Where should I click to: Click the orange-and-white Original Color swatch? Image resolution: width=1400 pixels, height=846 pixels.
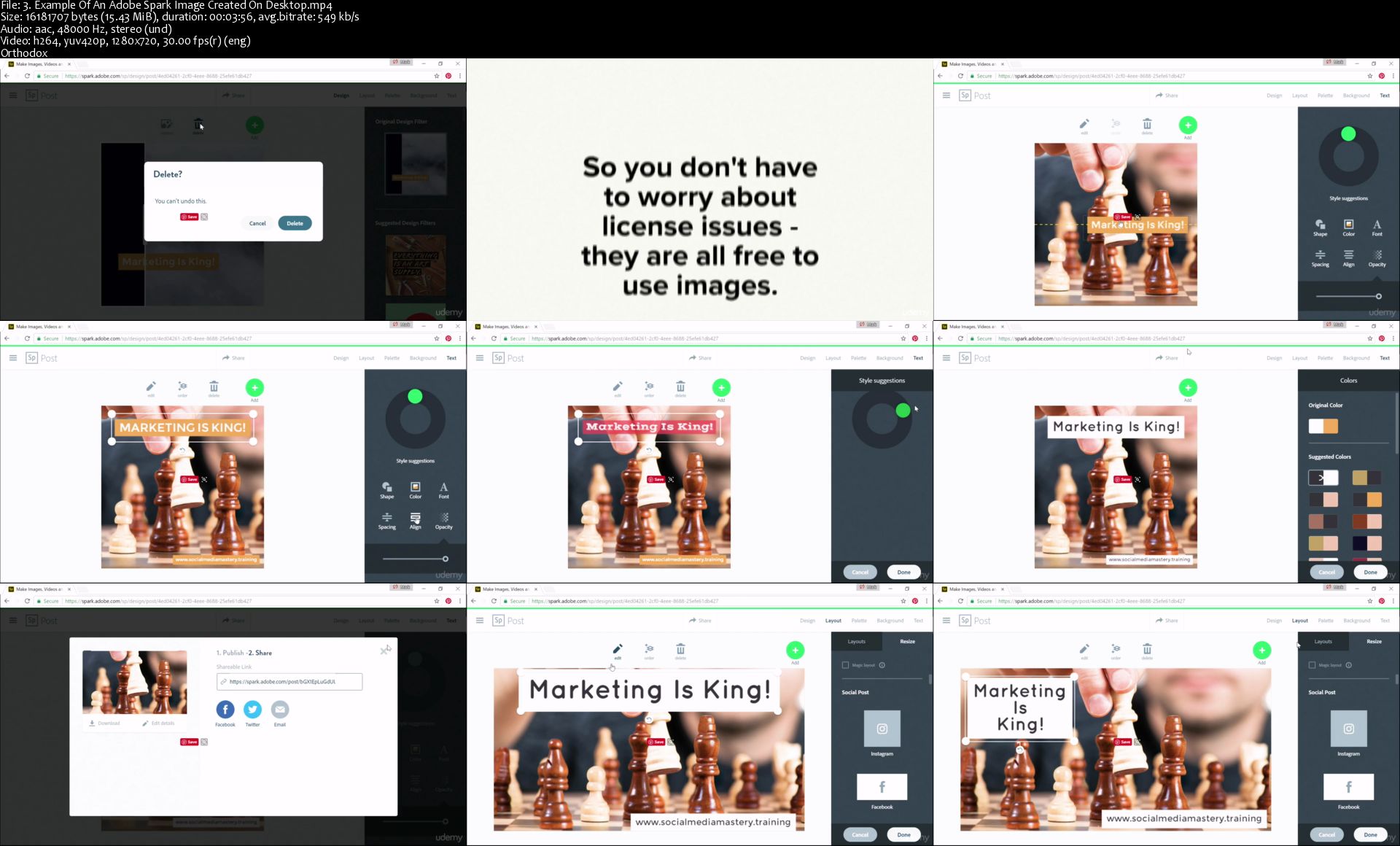click(1323, 426)
